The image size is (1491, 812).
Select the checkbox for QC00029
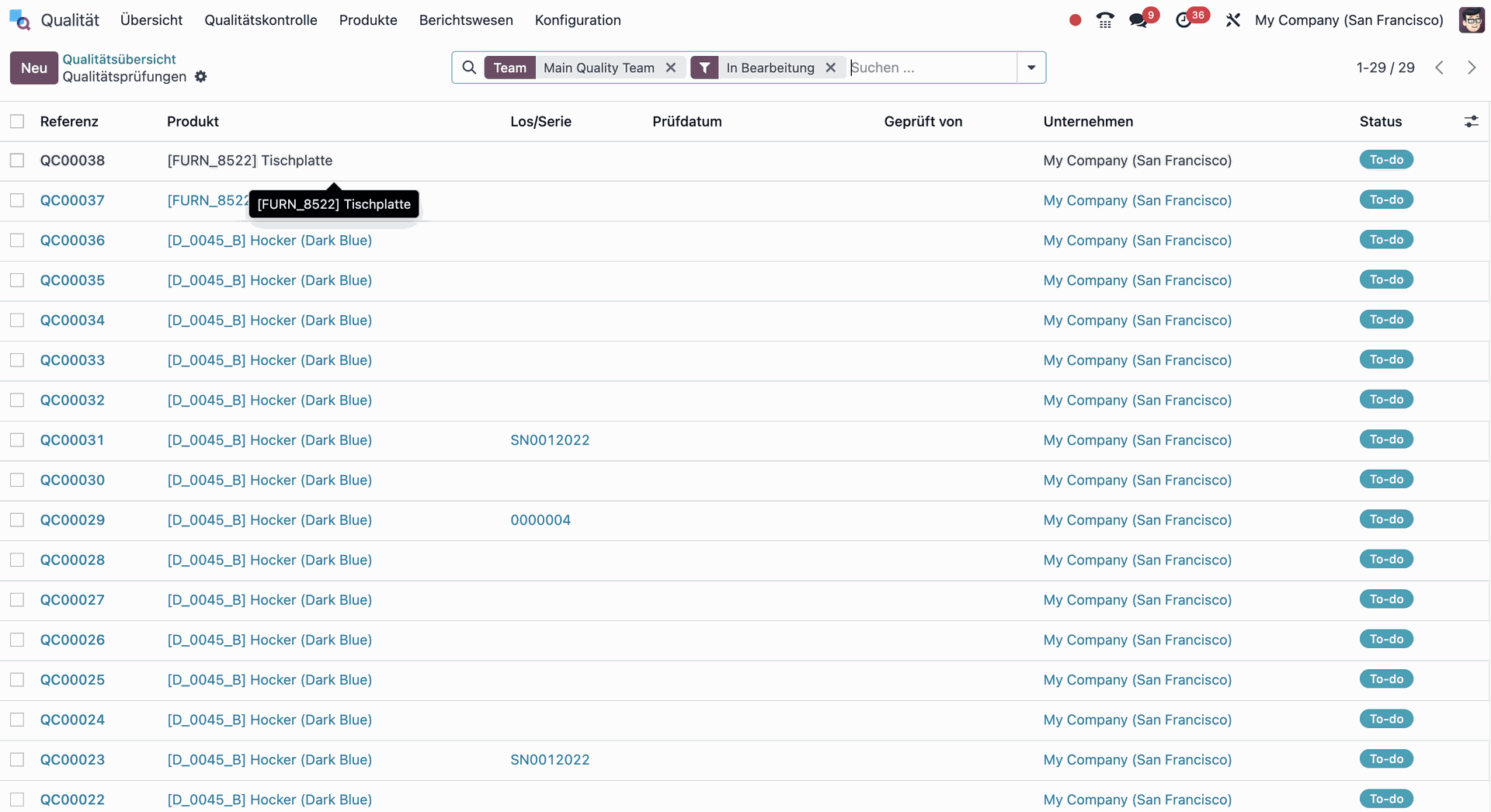(x=17, y=520)
